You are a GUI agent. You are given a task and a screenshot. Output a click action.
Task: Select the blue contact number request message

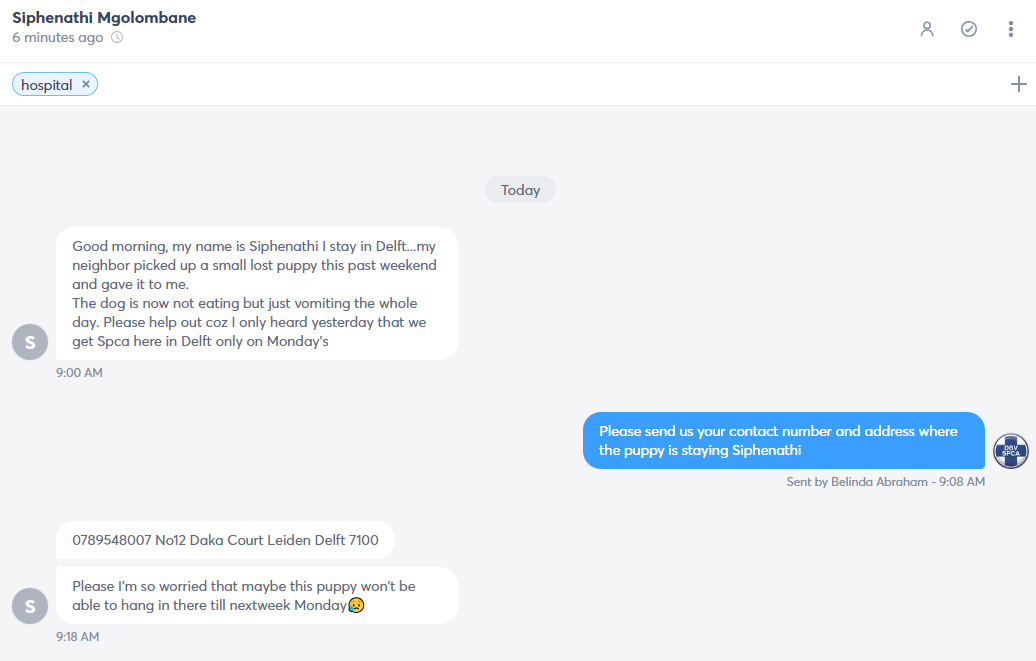(784, 440)
